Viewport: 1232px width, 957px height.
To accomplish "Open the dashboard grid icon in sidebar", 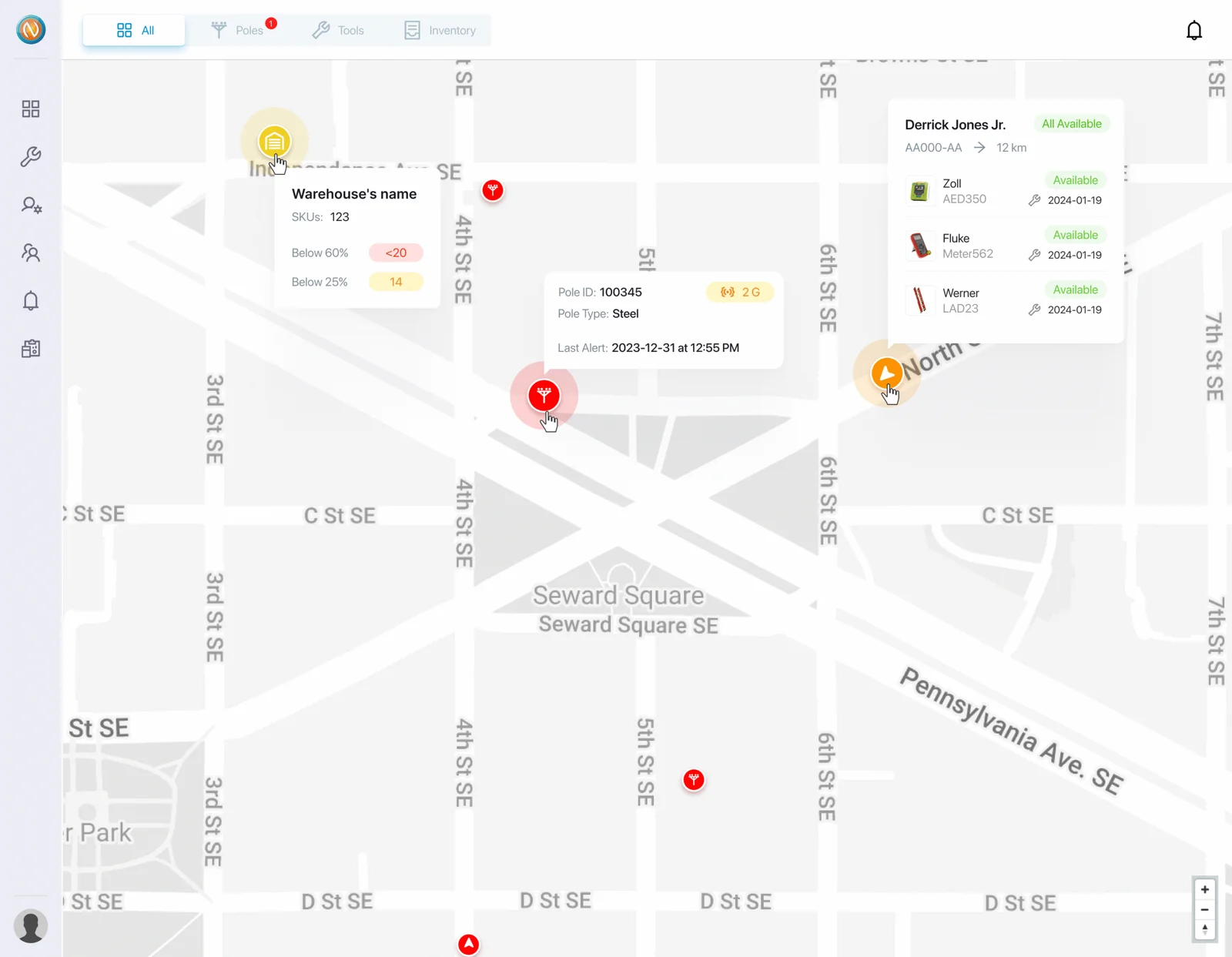I will pos(31,109).
